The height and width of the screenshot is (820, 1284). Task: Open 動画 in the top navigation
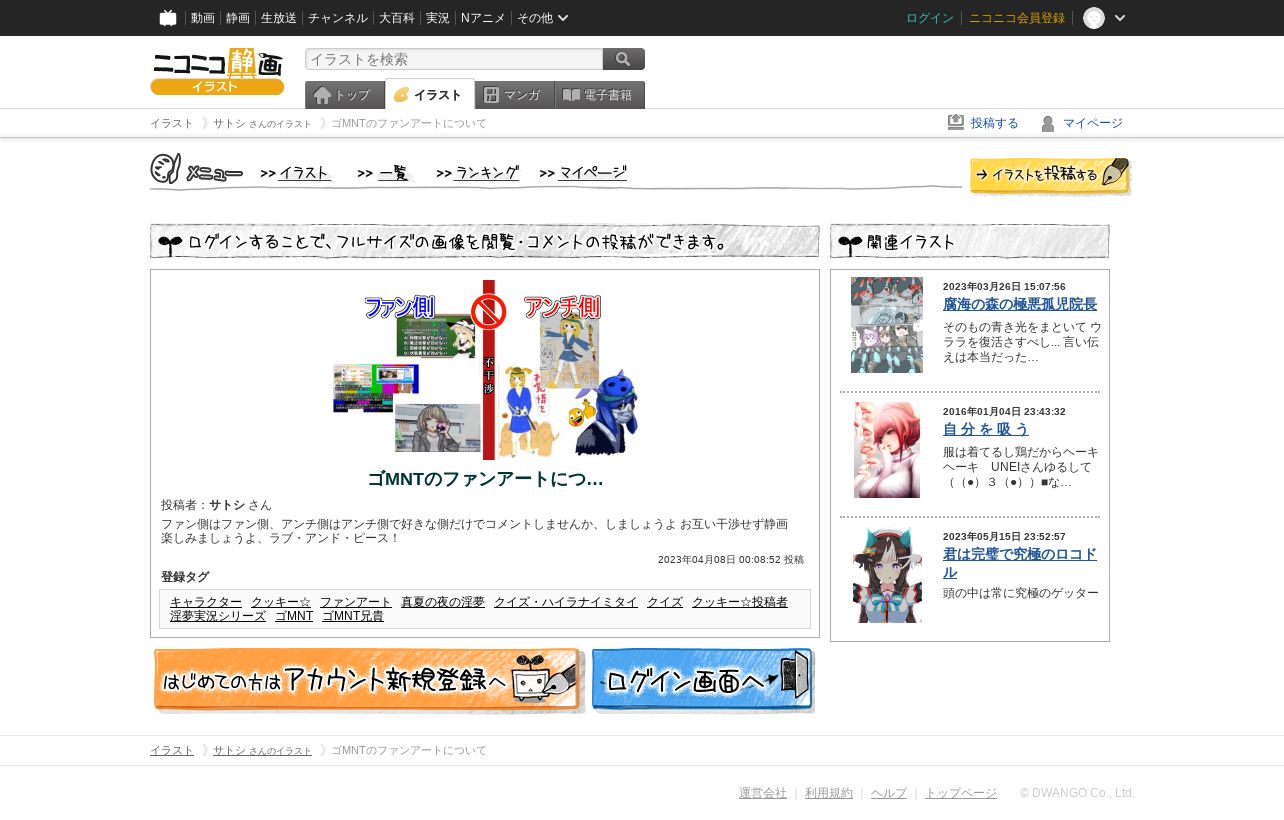[x=203, y=18]
